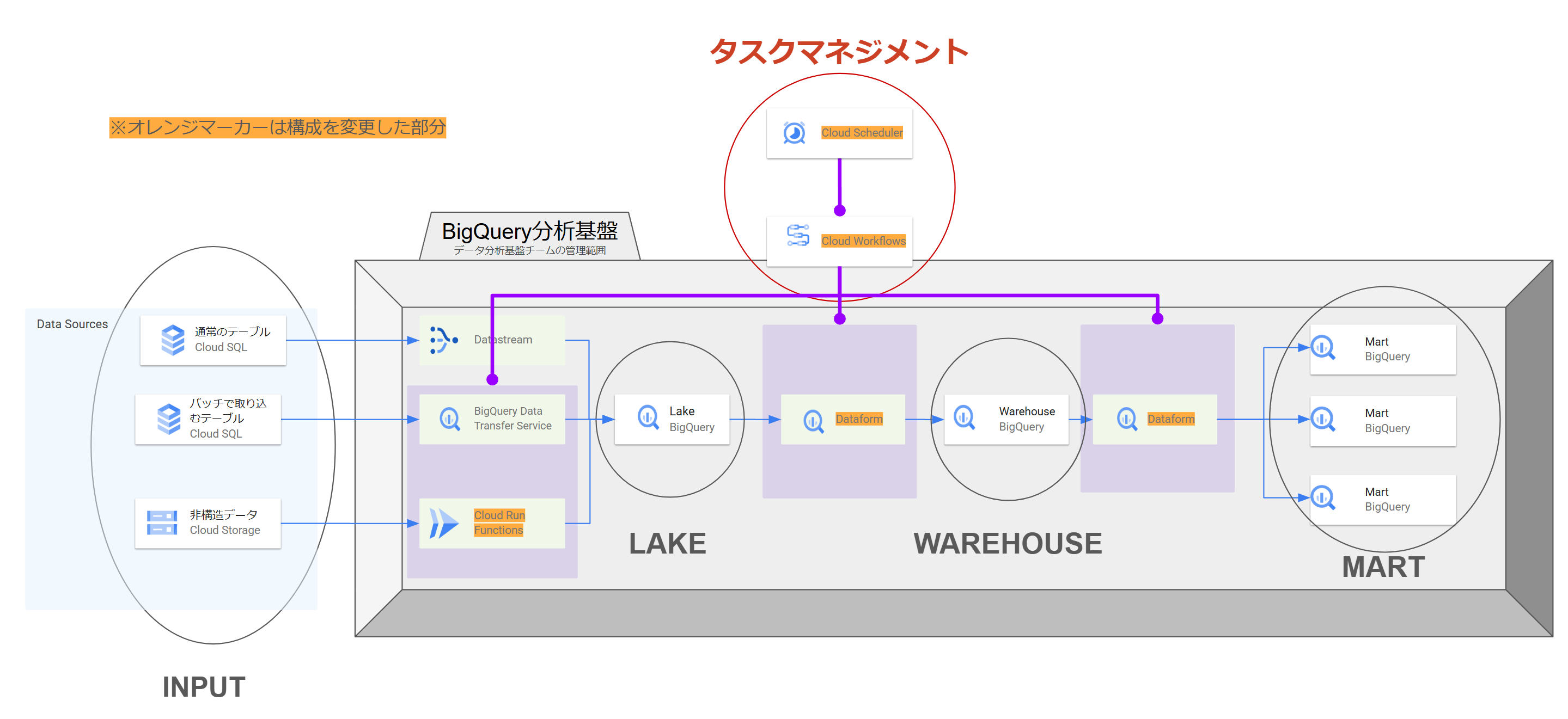Click the middle Mart BigQuery icon

point(1323,419)
